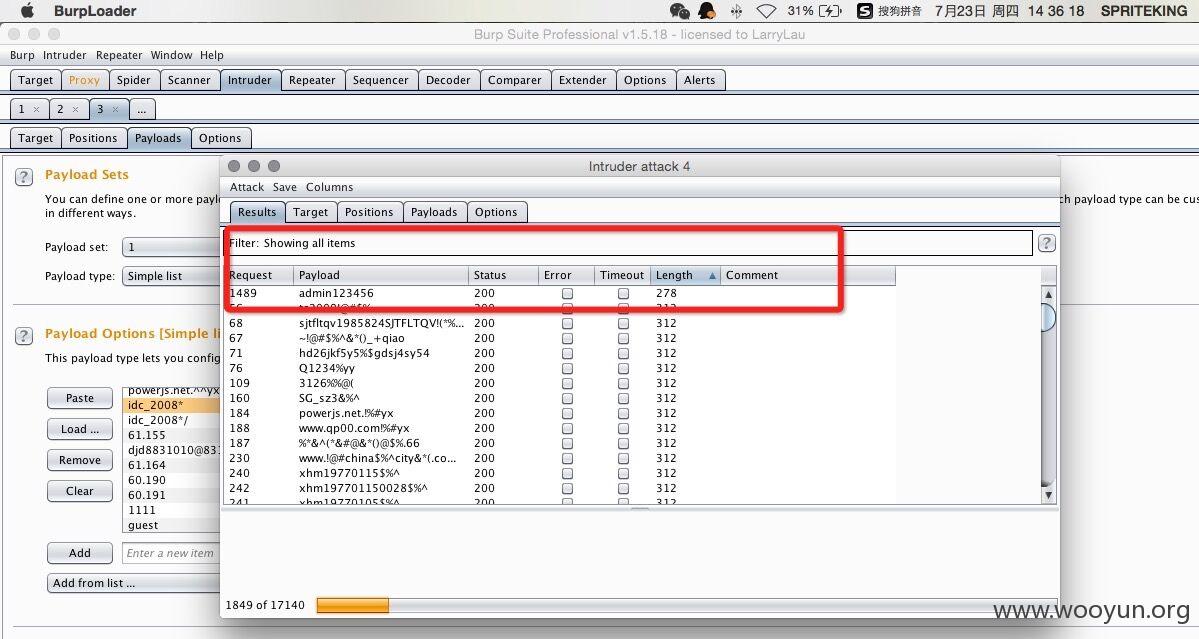Viewport: 1199px width, 639px height.
Task: Click the Paste button
Action: (80, 398)
